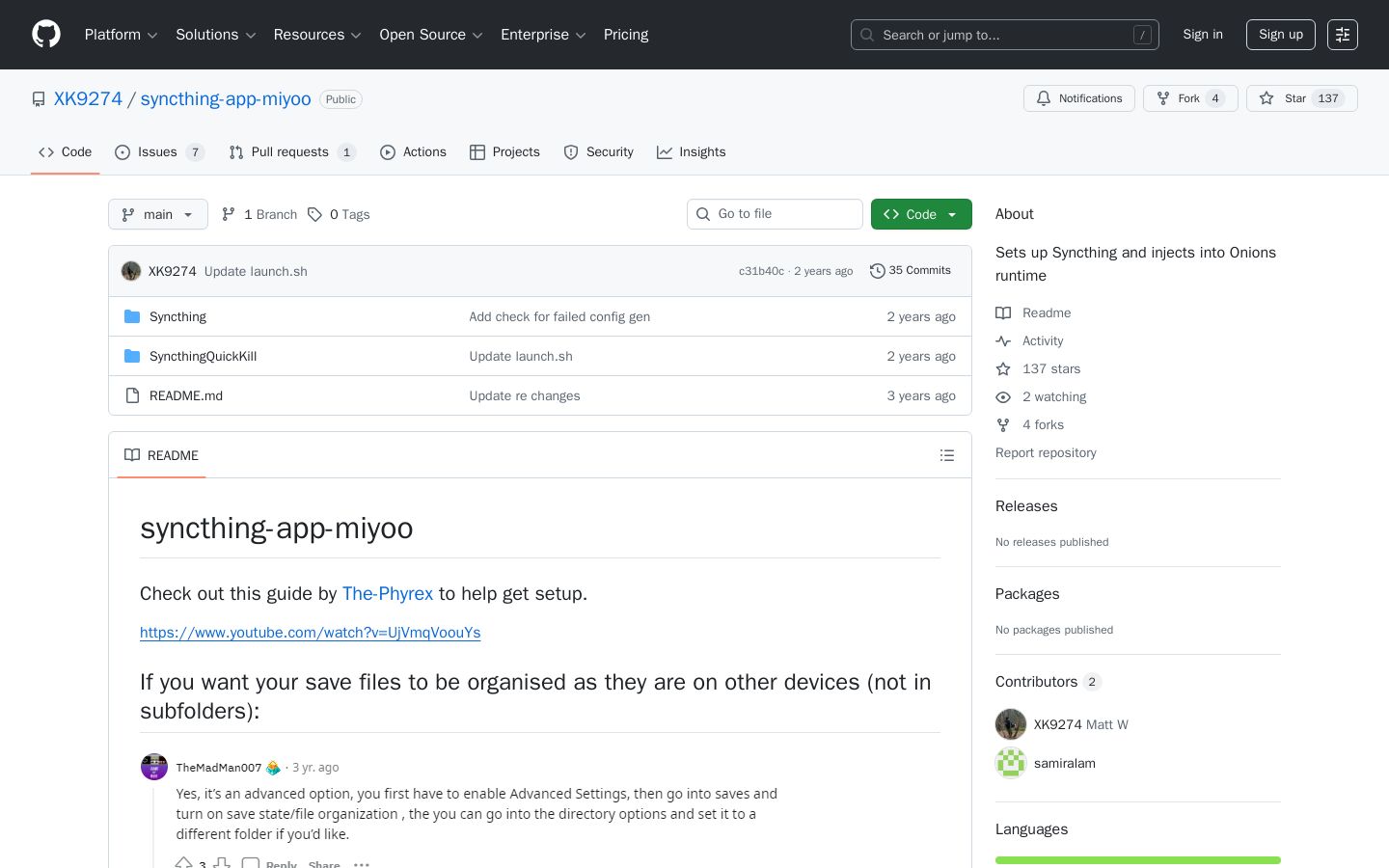Open the Packages heading link
Image resolution: width=1389 pixels, height=868 pixels.
pos(1027,594)
